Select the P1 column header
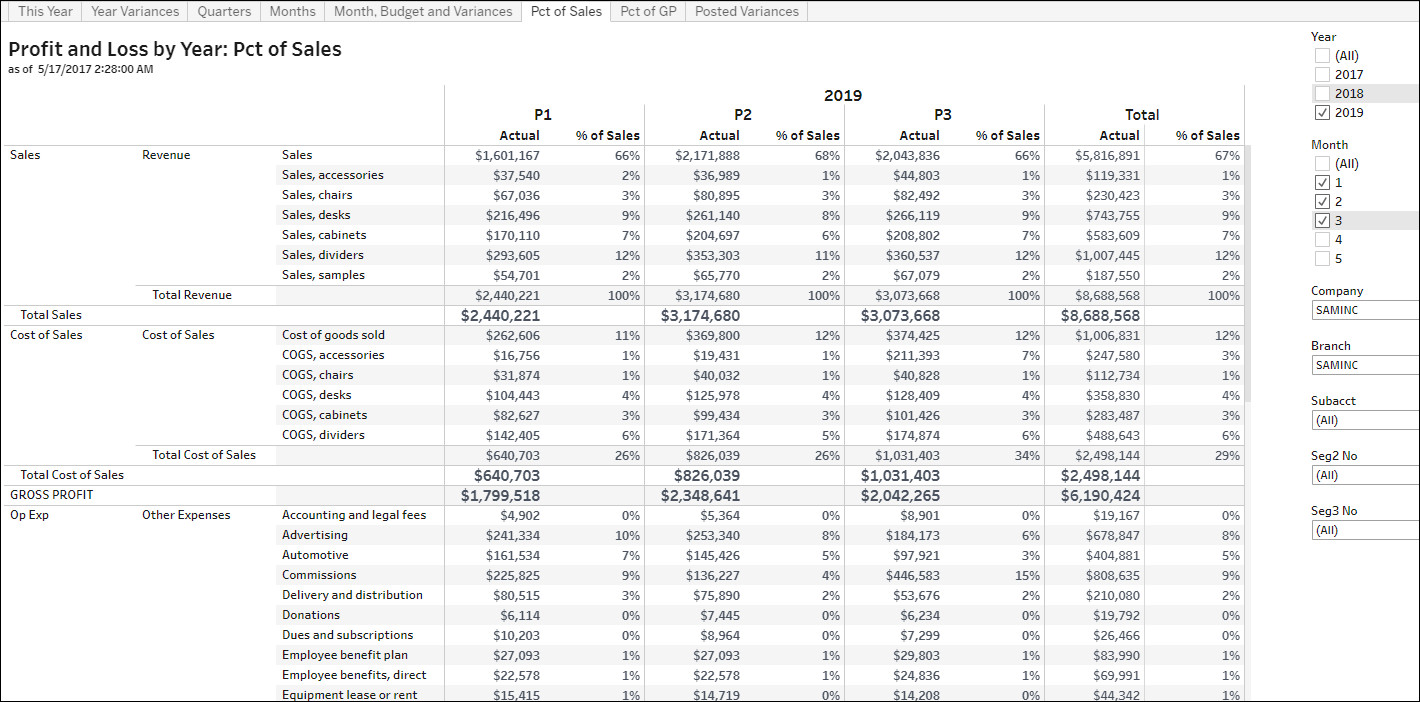The image size is (1420, 702). point(543,115)
